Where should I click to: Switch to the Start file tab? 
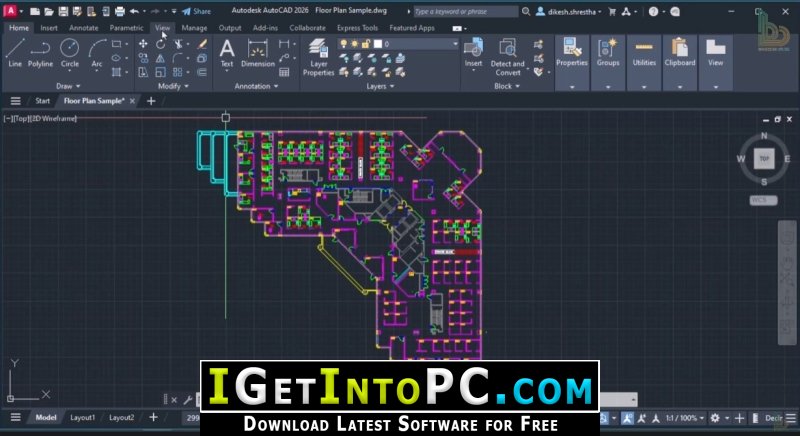point(42,101)
